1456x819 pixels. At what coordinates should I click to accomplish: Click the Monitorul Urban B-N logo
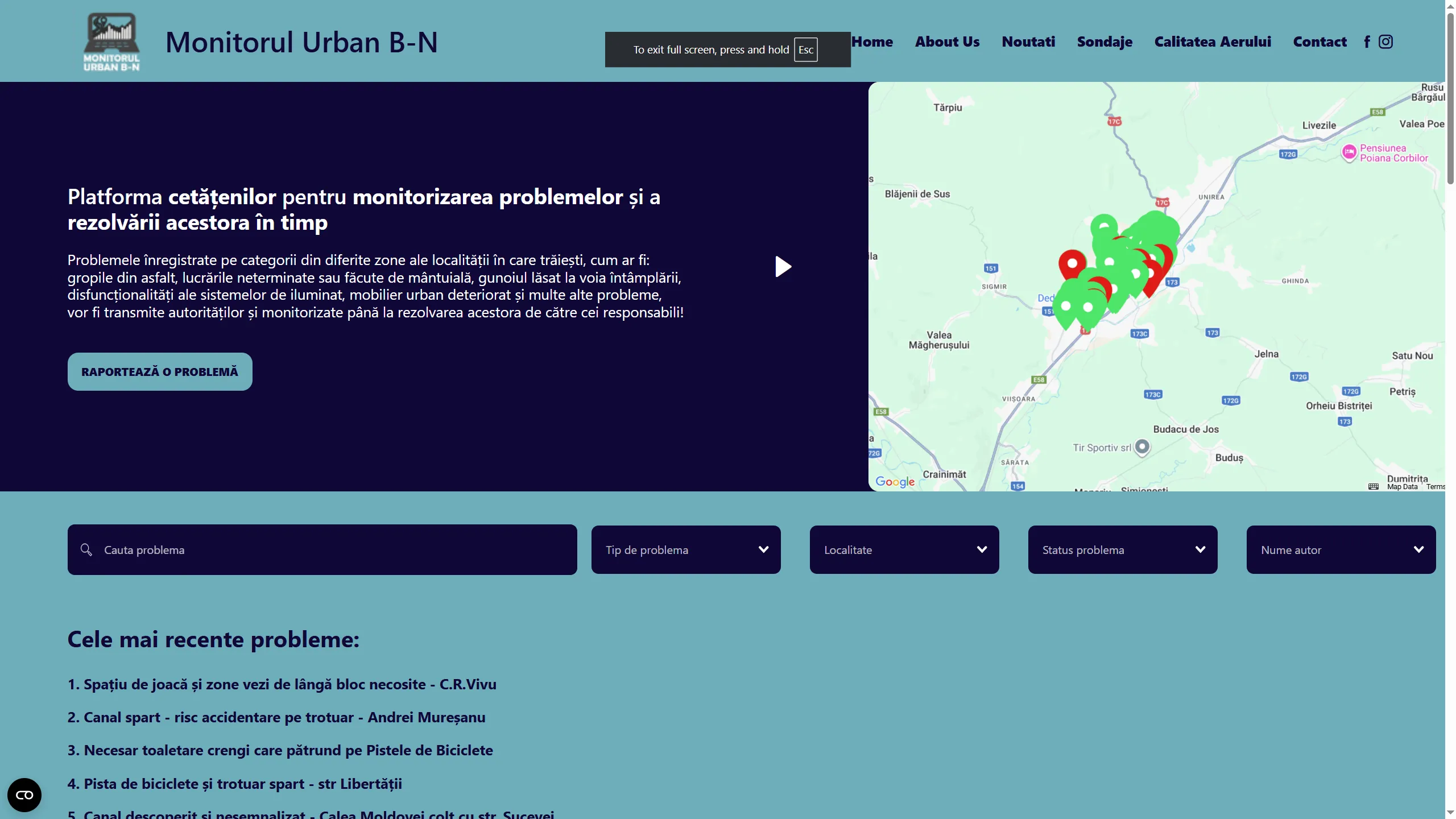point(111,41)
